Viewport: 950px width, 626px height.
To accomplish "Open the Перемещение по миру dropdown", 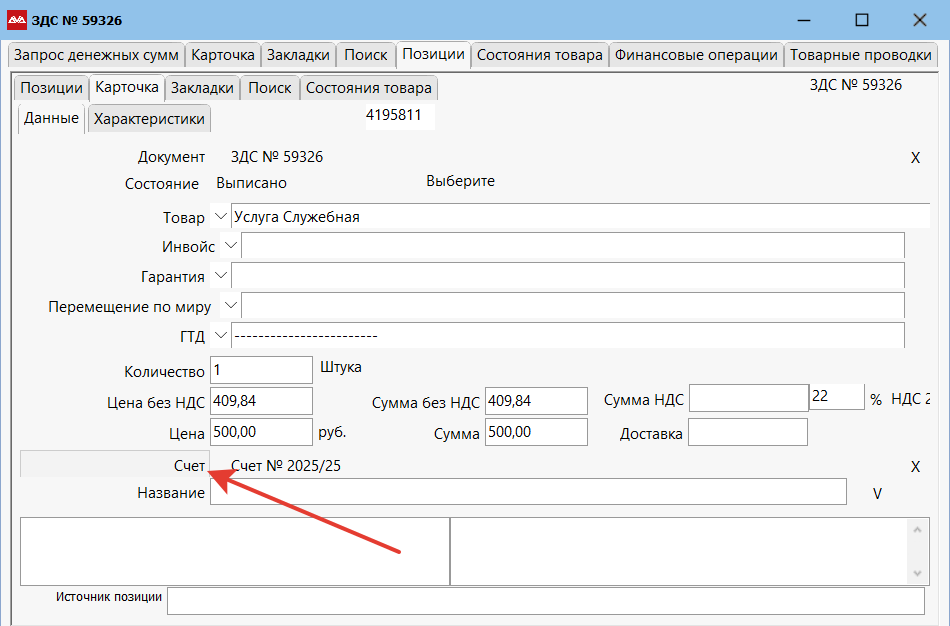I will coord(230,305).
